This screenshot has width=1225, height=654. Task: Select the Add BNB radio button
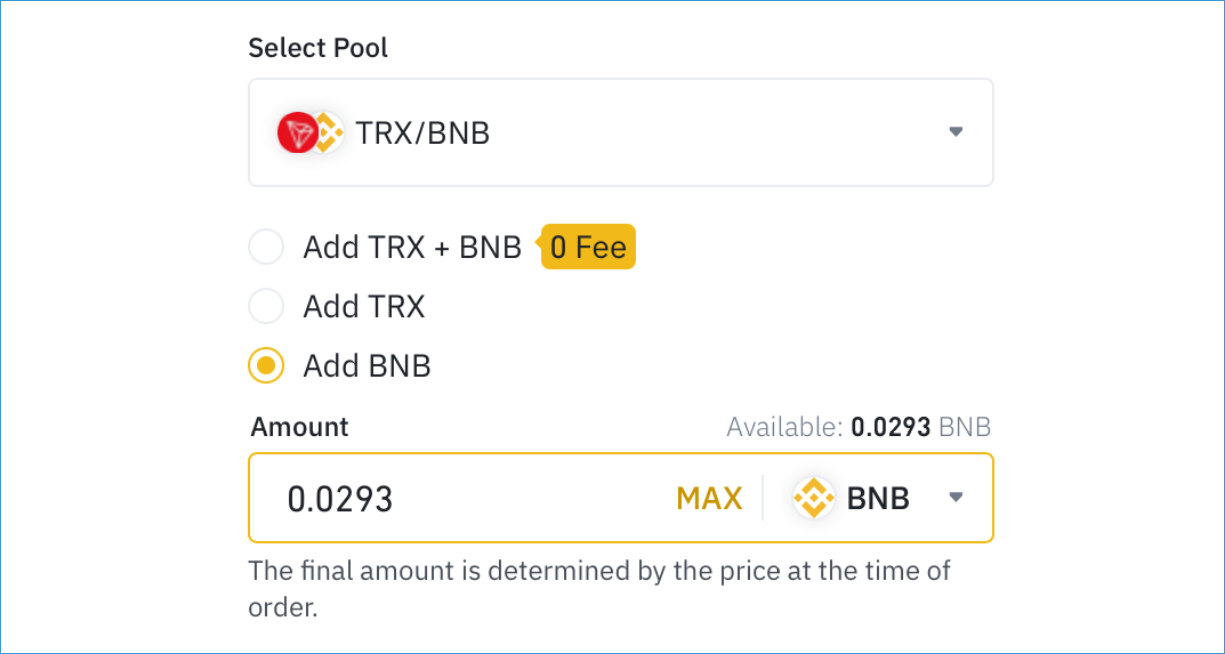point(266,366)
